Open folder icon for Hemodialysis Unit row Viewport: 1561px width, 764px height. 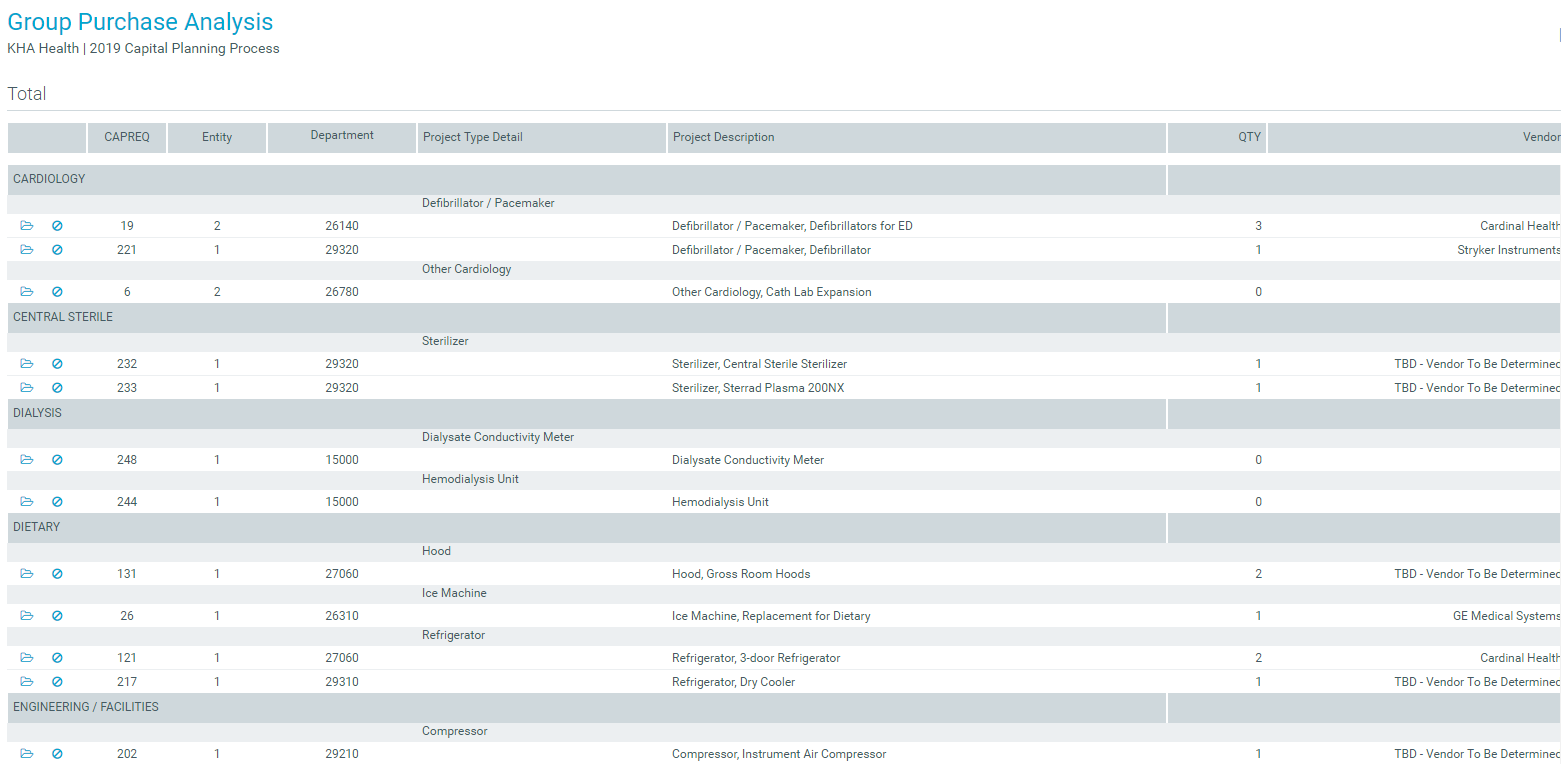[27, 502]
